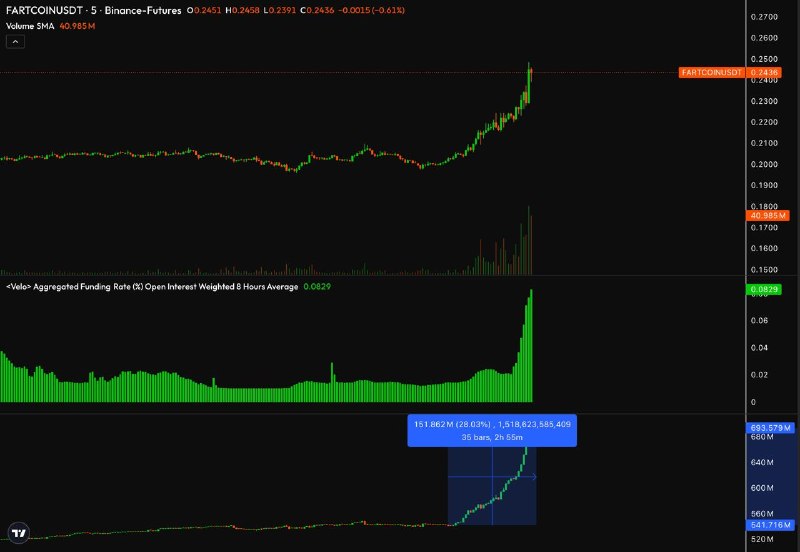Select the Velo Aggregated Funding Rate legend
Screen dimensions: 800x552
(150, 287)
